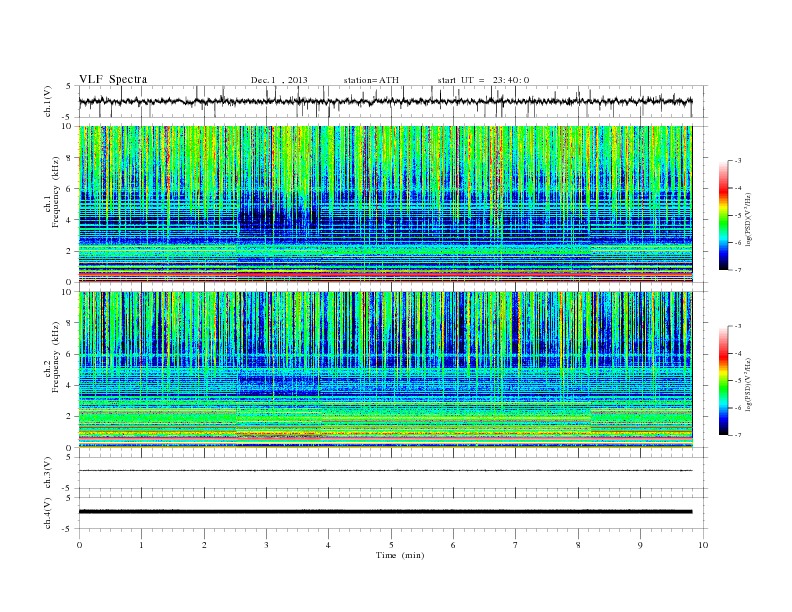Click the 'ch.4(V)' axis label
This screenshot has height=612, width=792.
pos(47,513)
